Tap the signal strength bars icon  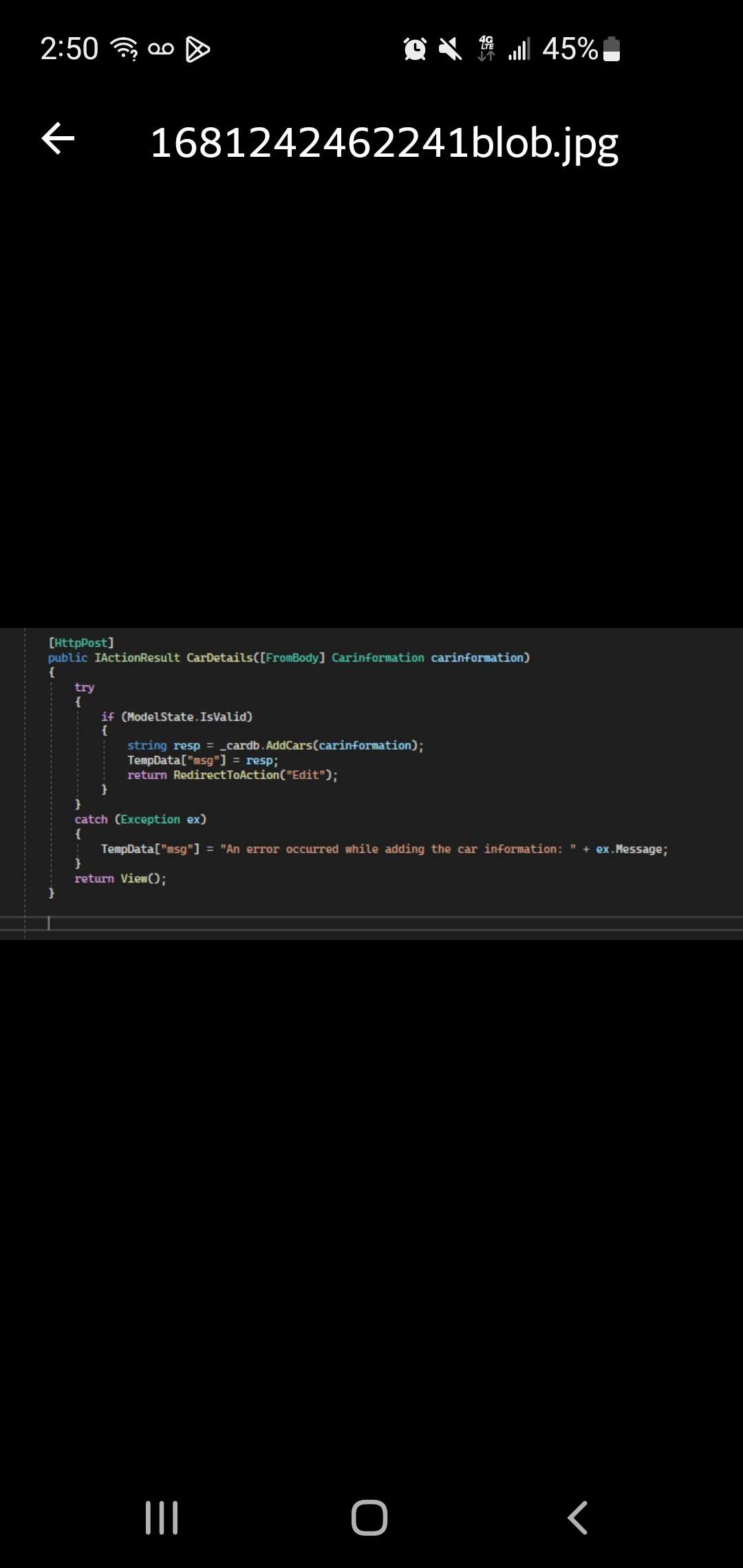[519, 50]
